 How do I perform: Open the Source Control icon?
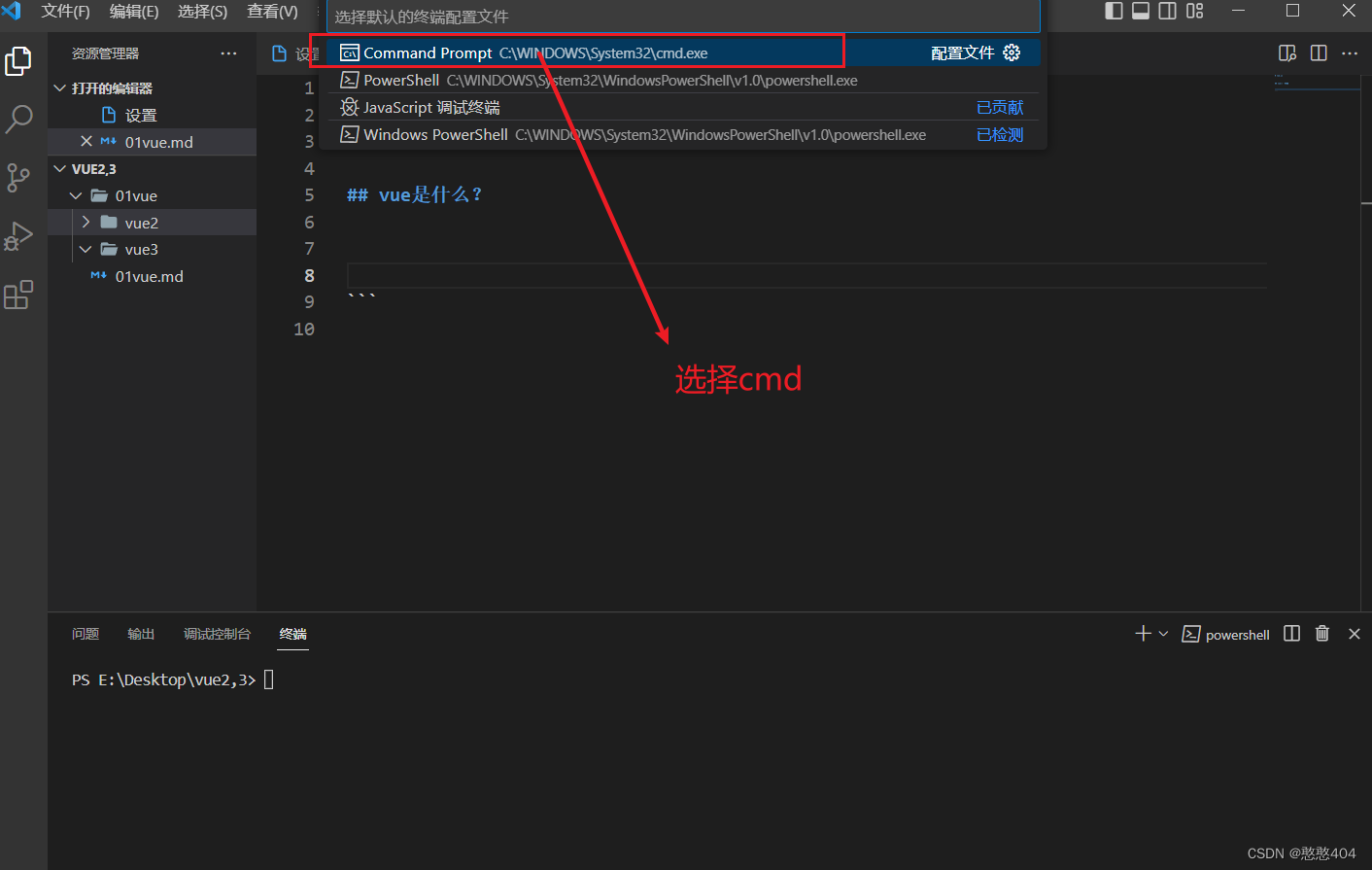pos(19,177)
